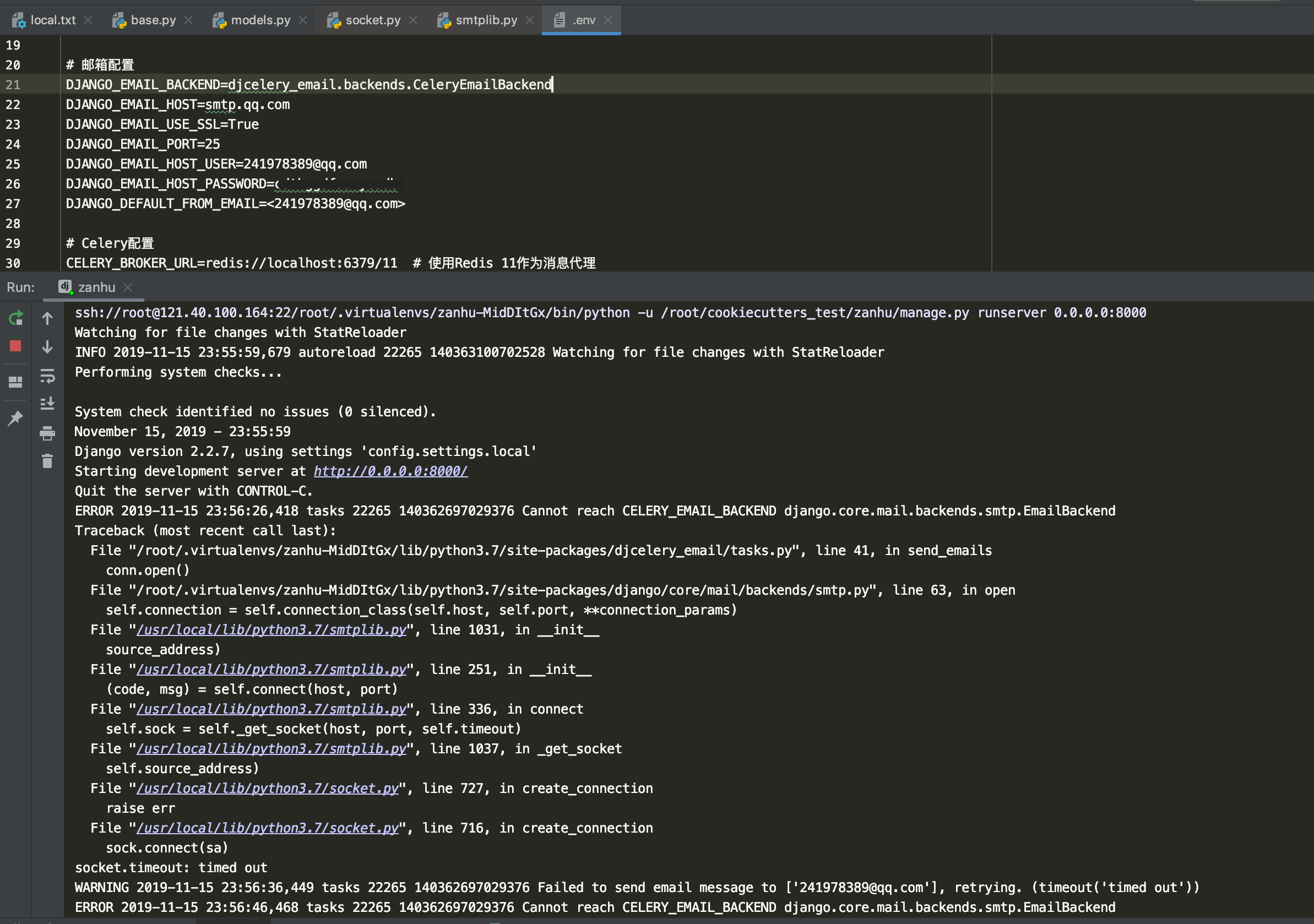This screenshot has height=924, width=1314.
Task: Click the WARNING 'Failed to send email' line
Action: [x=637, y=888]
